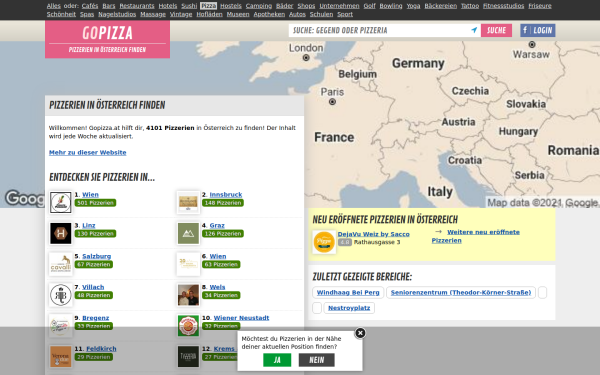This screenshot has height=375, width=600.
Task: Select the Nestroyplatz area tag
Action: click(x=349, y=308)
